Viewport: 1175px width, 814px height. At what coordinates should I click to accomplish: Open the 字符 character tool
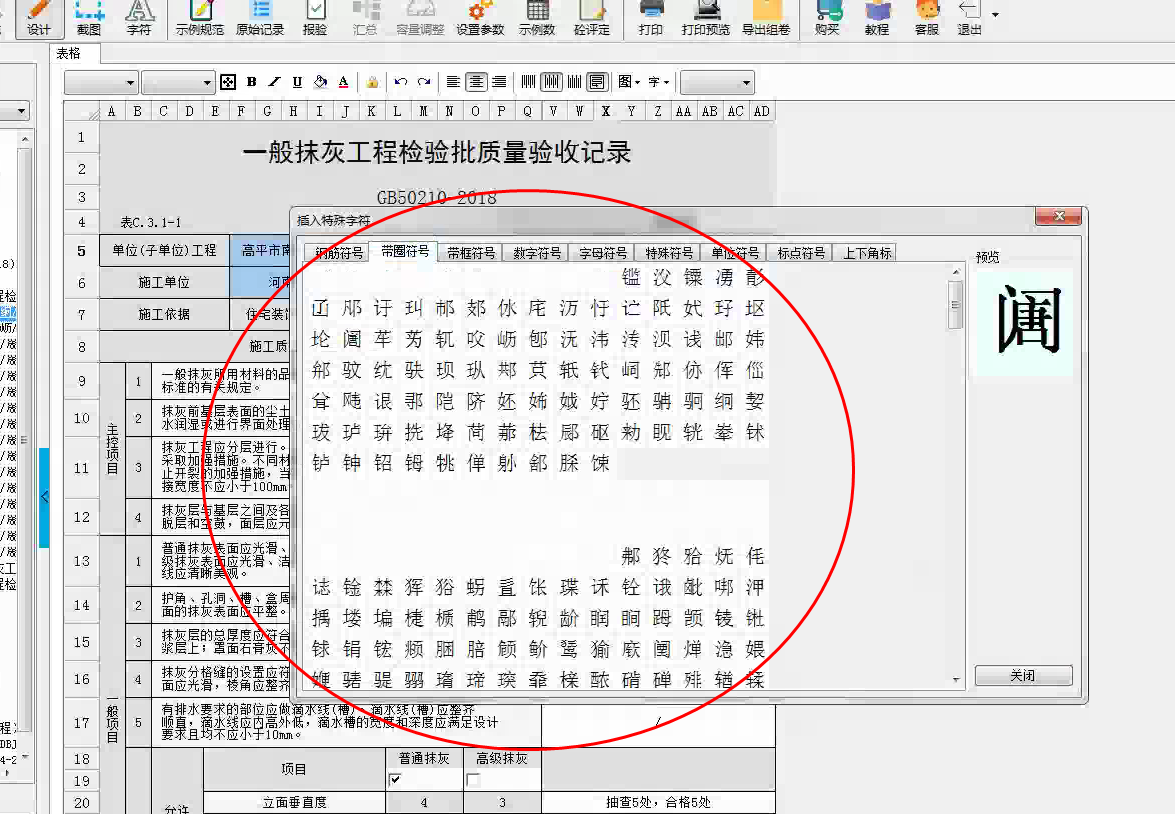point(139,18)
